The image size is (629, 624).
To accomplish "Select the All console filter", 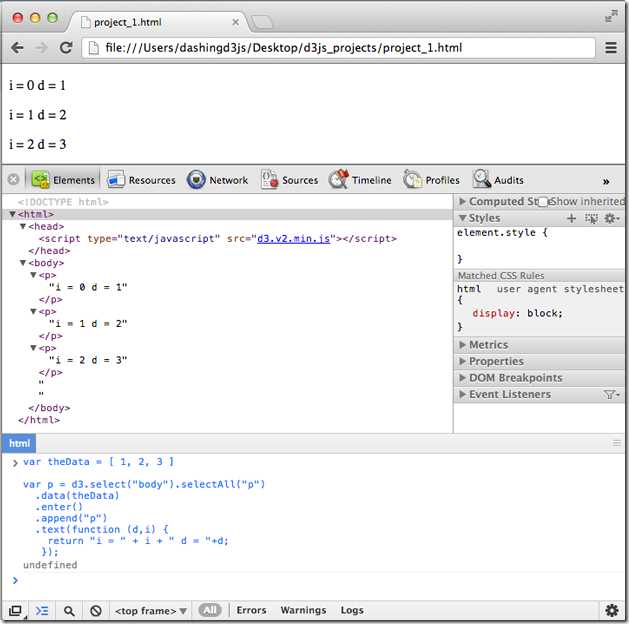I will (x=210, y=610).
